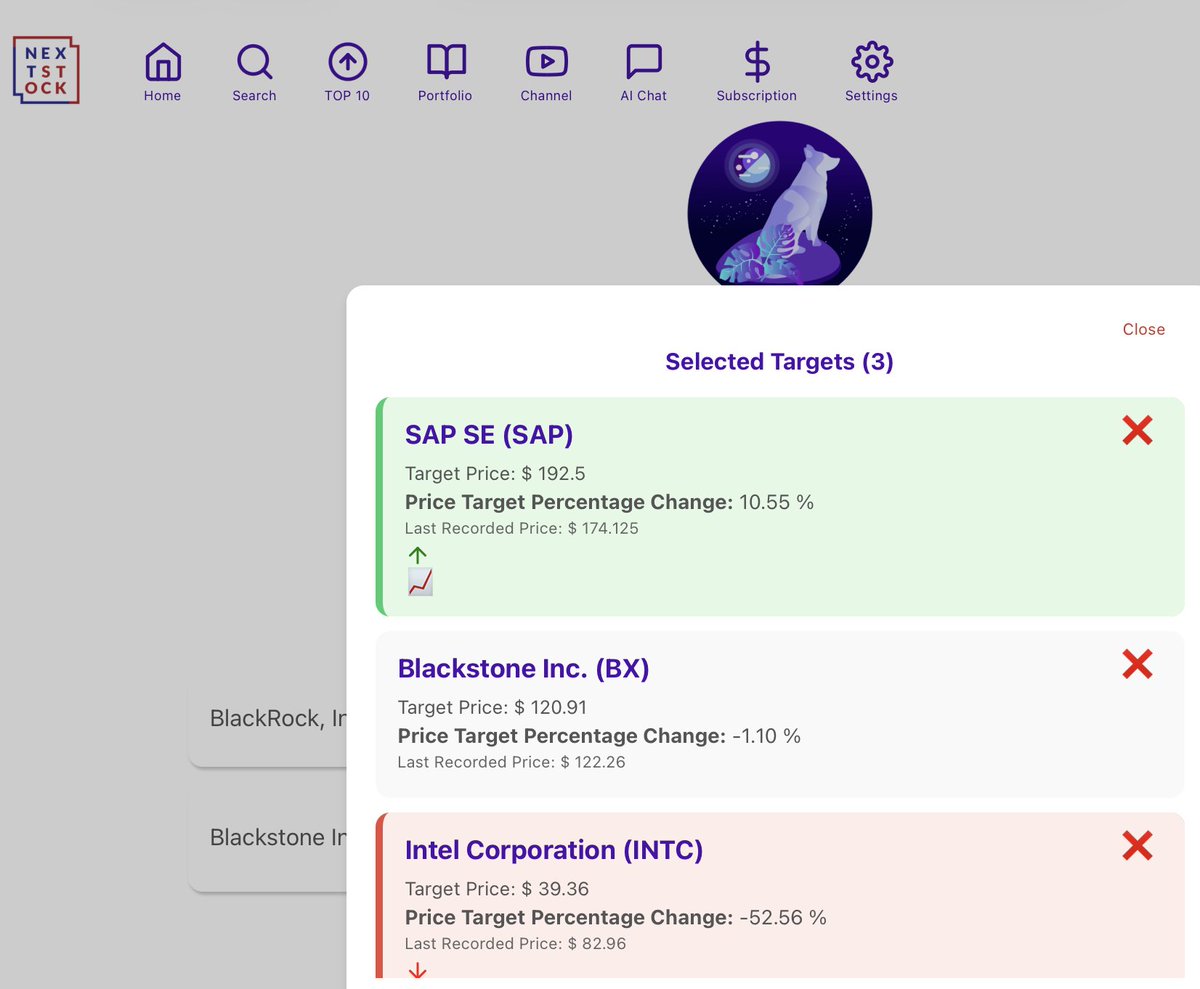Click the Selected Targets (3) heading
Viewport: 1200px width, 989px height.
(x=779, y=362)
